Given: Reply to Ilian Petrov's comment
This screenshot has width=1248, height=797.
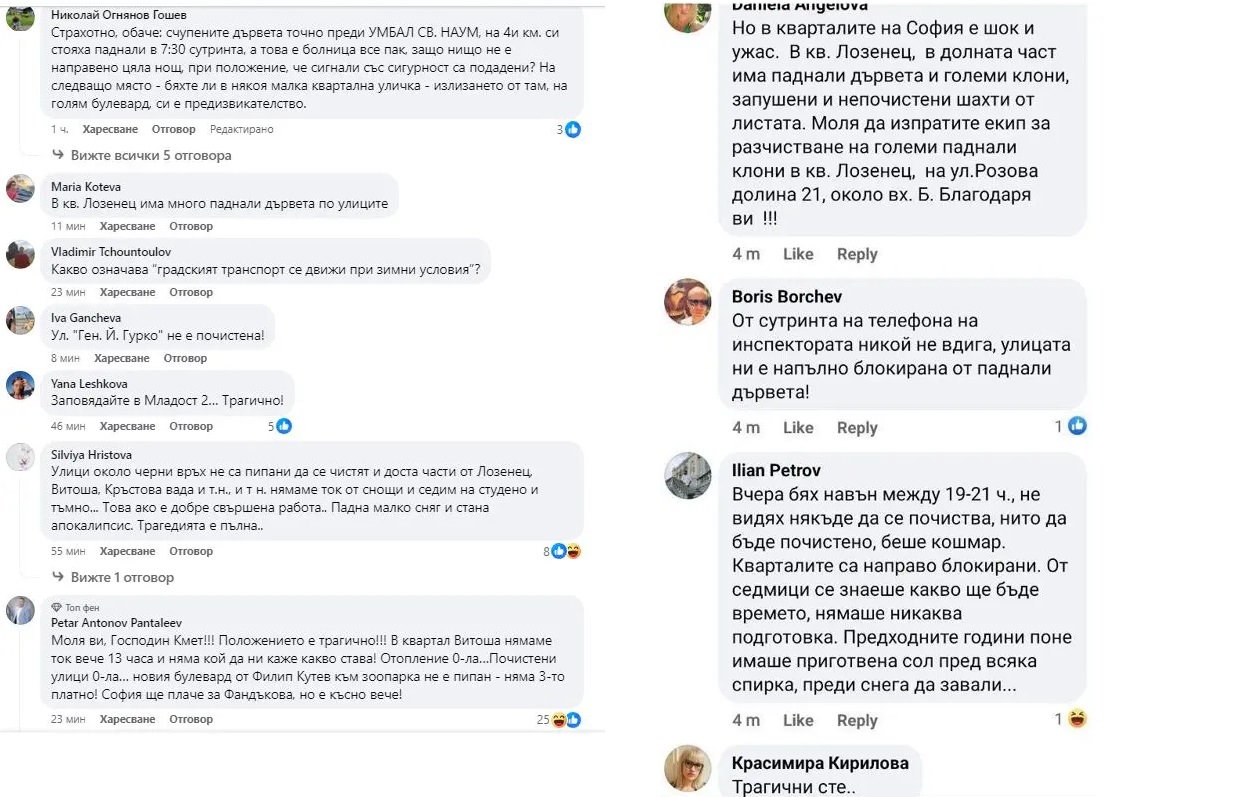Looking at the screenshot, I should click(x=857, y=720).
